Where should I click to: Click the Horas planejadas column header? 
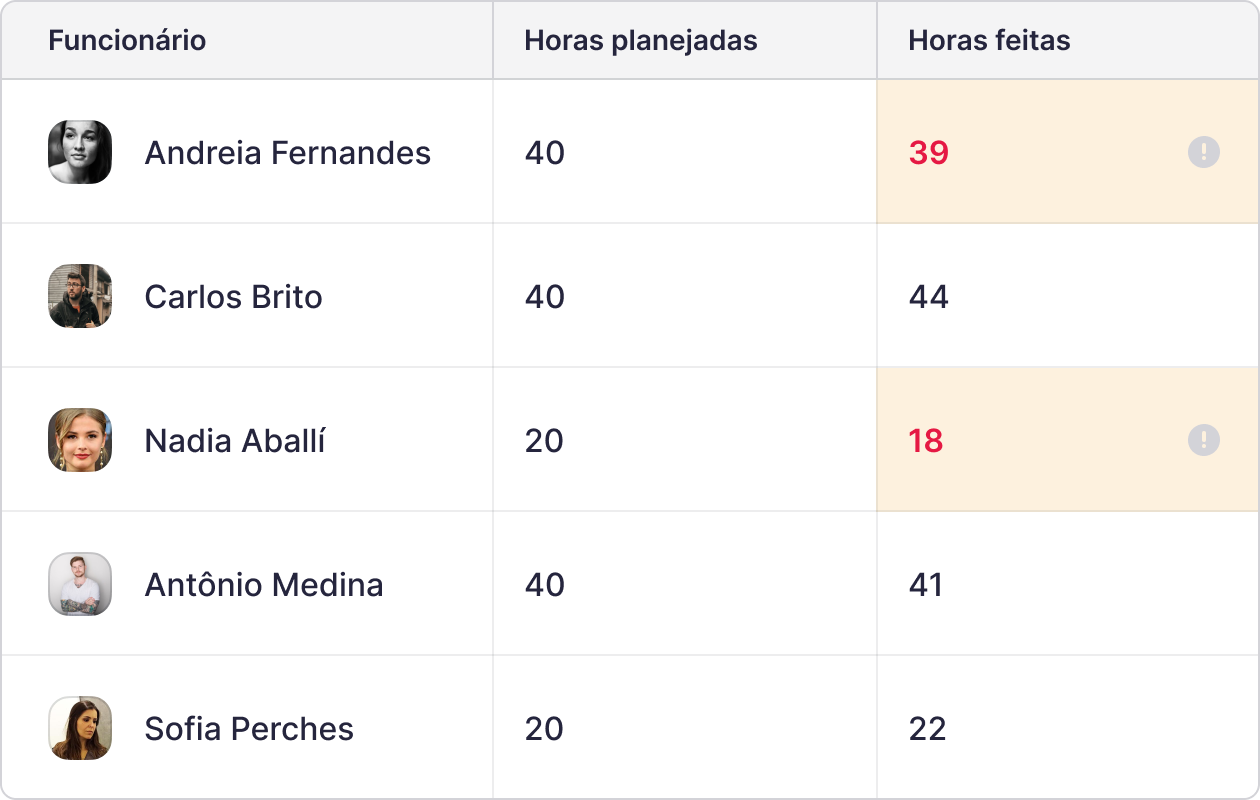coord(641,40)
